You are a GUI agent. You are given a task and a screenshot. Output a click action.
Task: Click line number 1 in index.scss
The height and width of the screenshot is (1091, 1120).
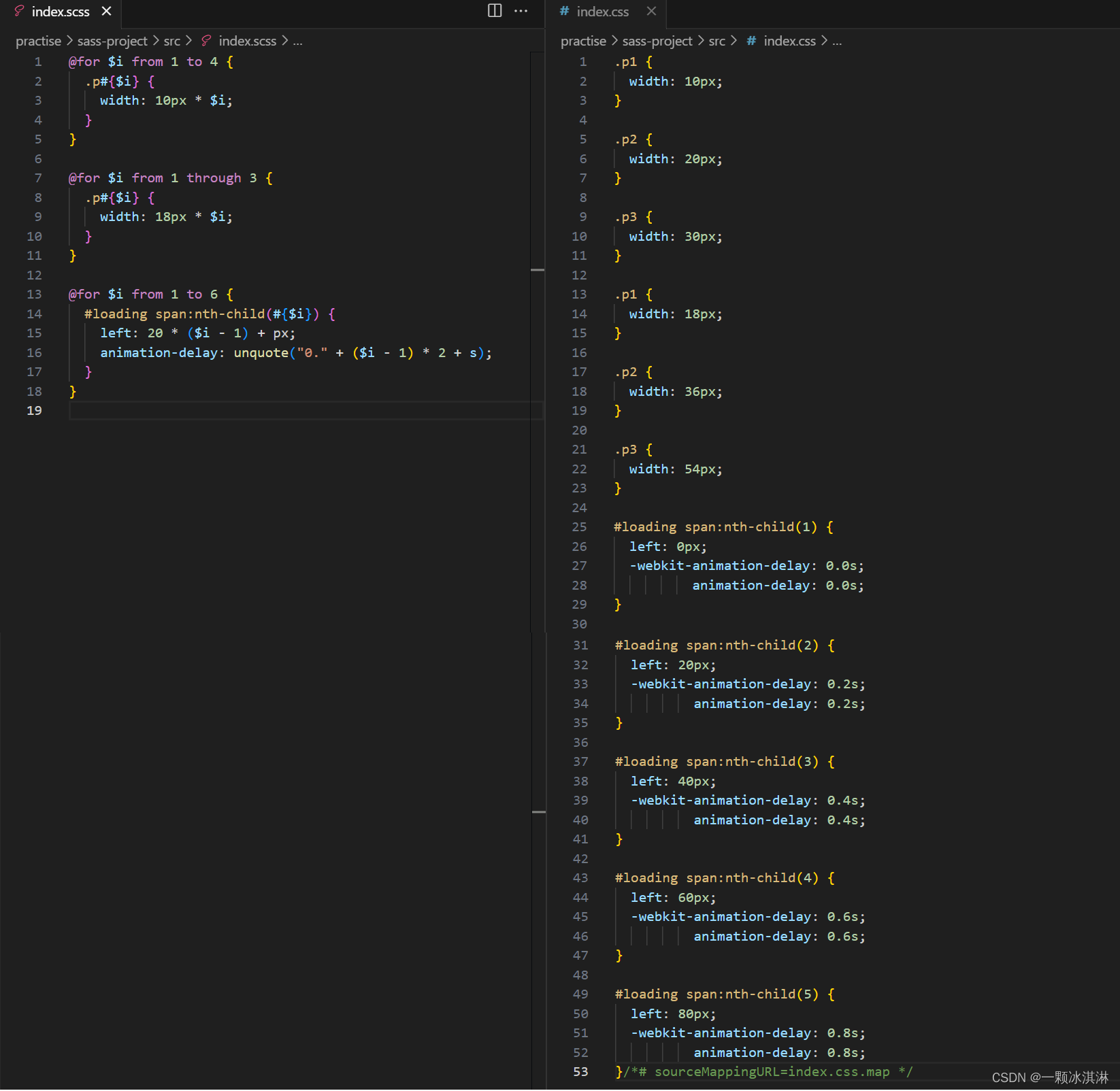click(38, 62)
